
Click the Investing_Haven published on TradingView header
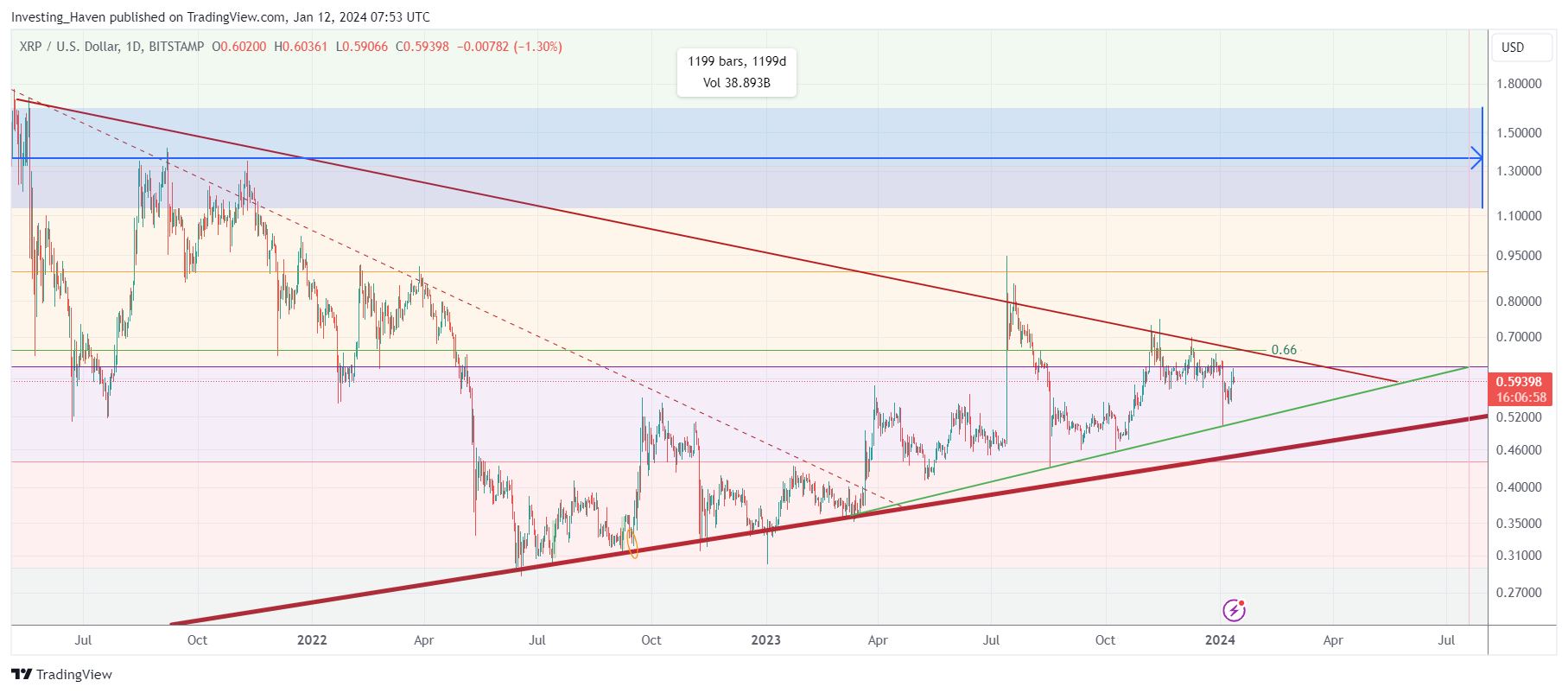click(220, 17)
